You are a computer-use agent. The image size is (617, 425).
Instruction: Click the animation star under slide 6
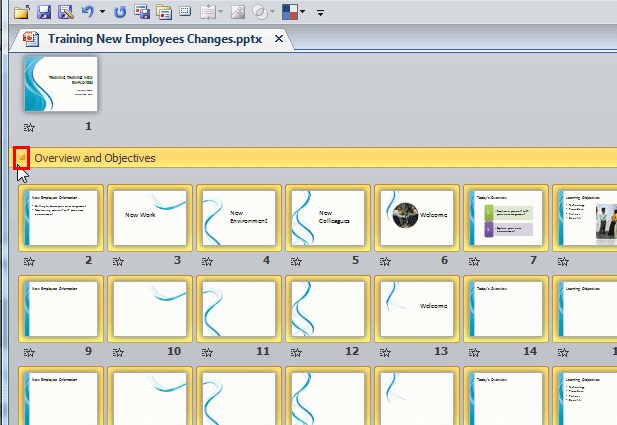click(383, 260)
